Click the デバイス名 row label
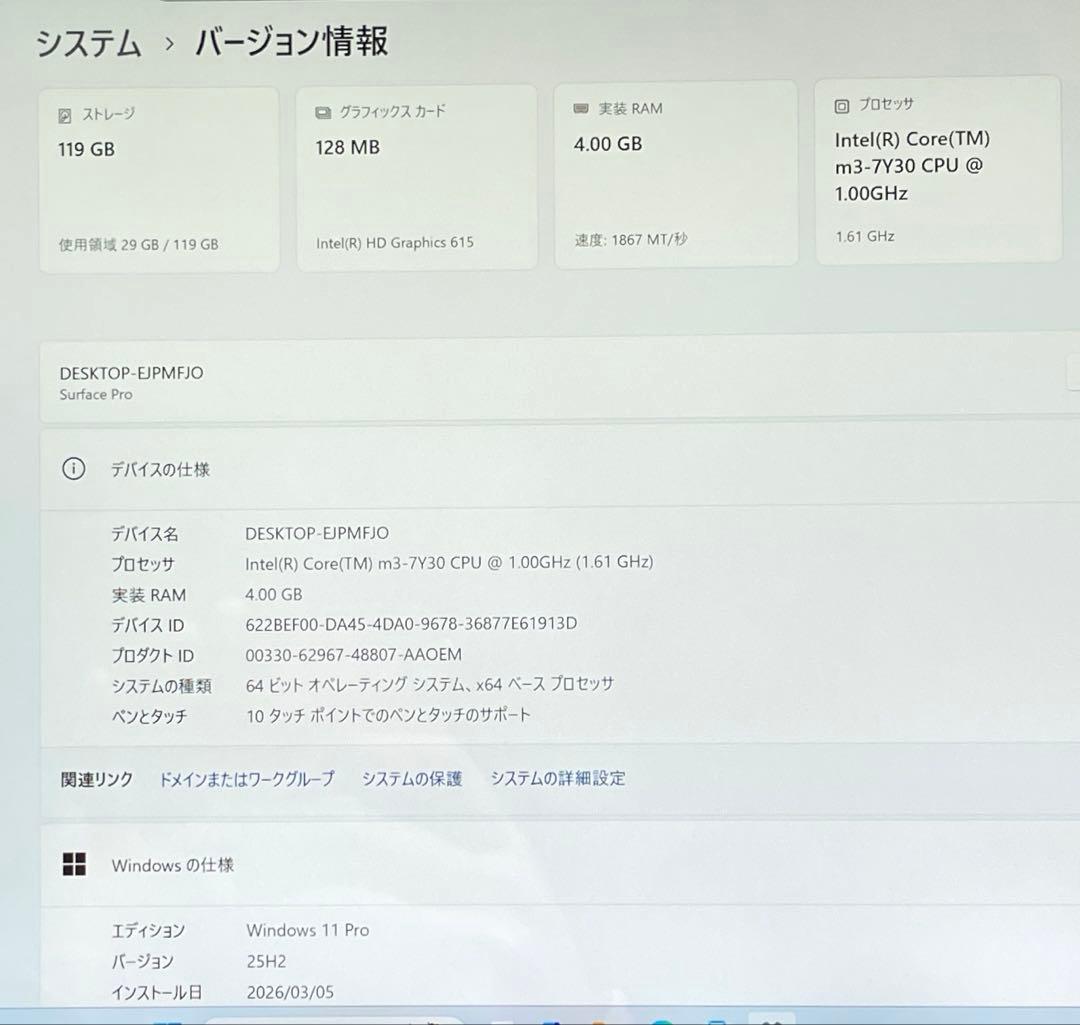 pos(145,534)
